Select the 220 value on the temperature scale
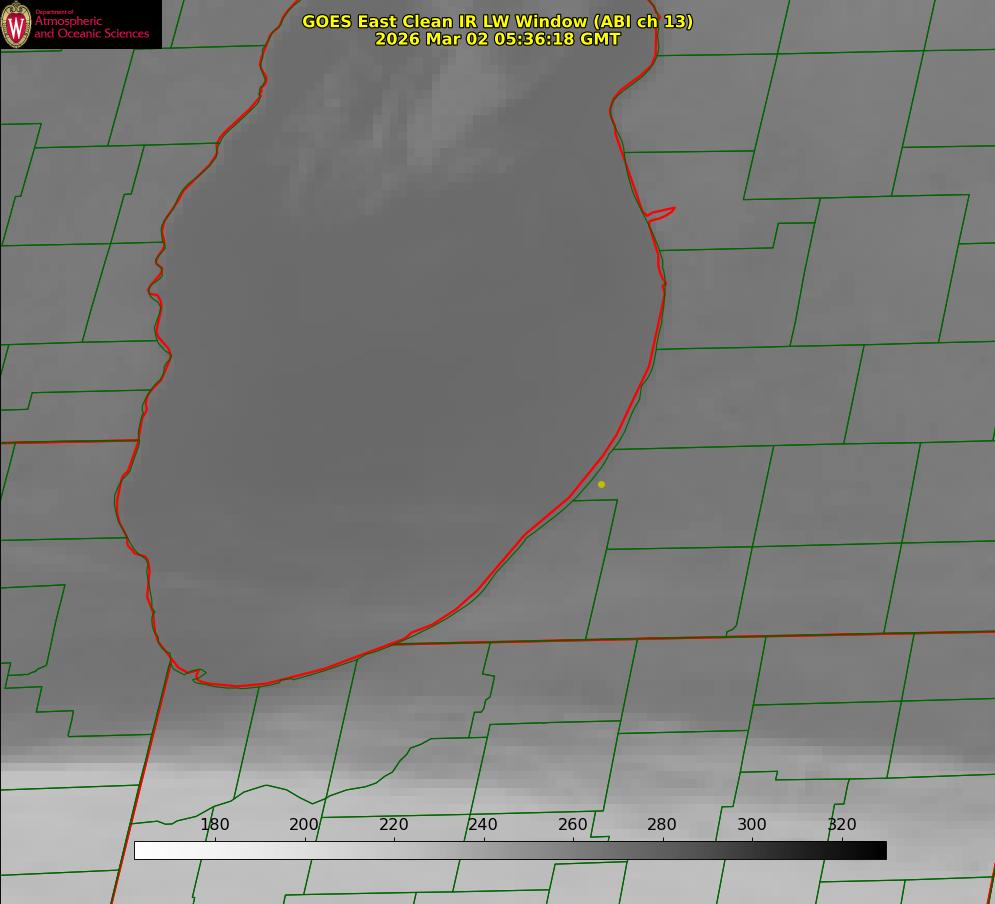This screenshot has width=995, height=904. point(394,824)
